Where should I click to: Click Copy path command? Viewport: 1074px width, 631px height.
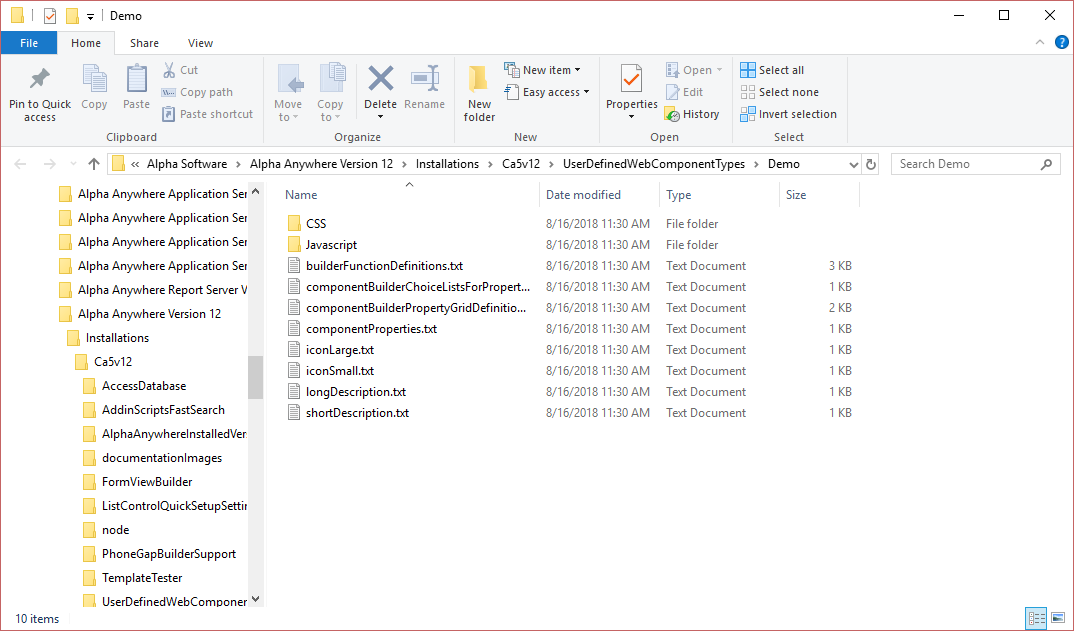coord(198,92)
